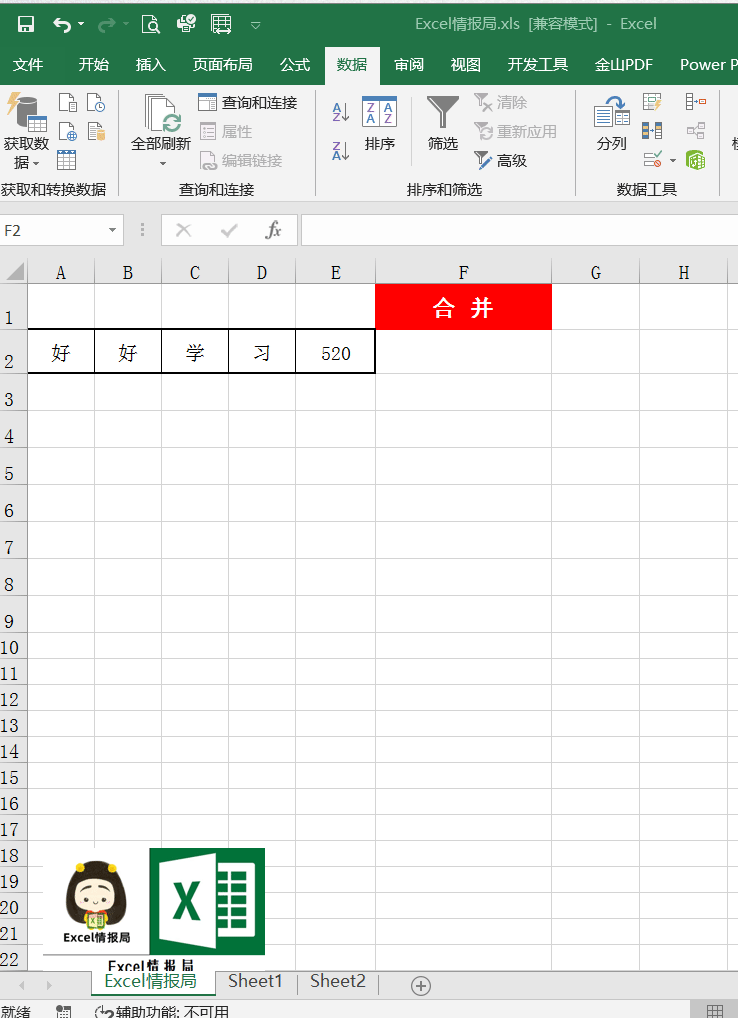Screen dimensions: 738x1018
Task: Click the Normal view grid icon in status bar
Action: [715, 1012]
